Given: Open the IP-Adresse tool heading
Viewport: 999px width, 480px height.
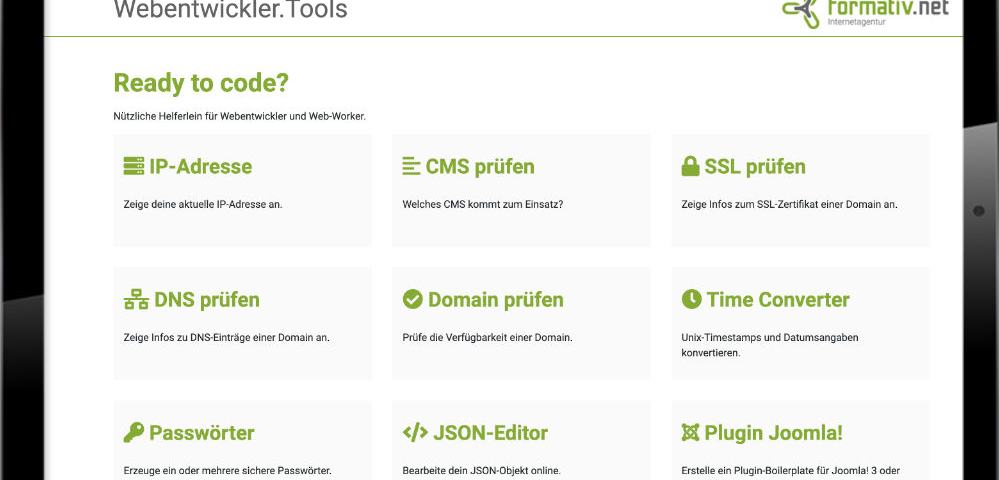Looking at the screenshot, I should pos(200,167).
